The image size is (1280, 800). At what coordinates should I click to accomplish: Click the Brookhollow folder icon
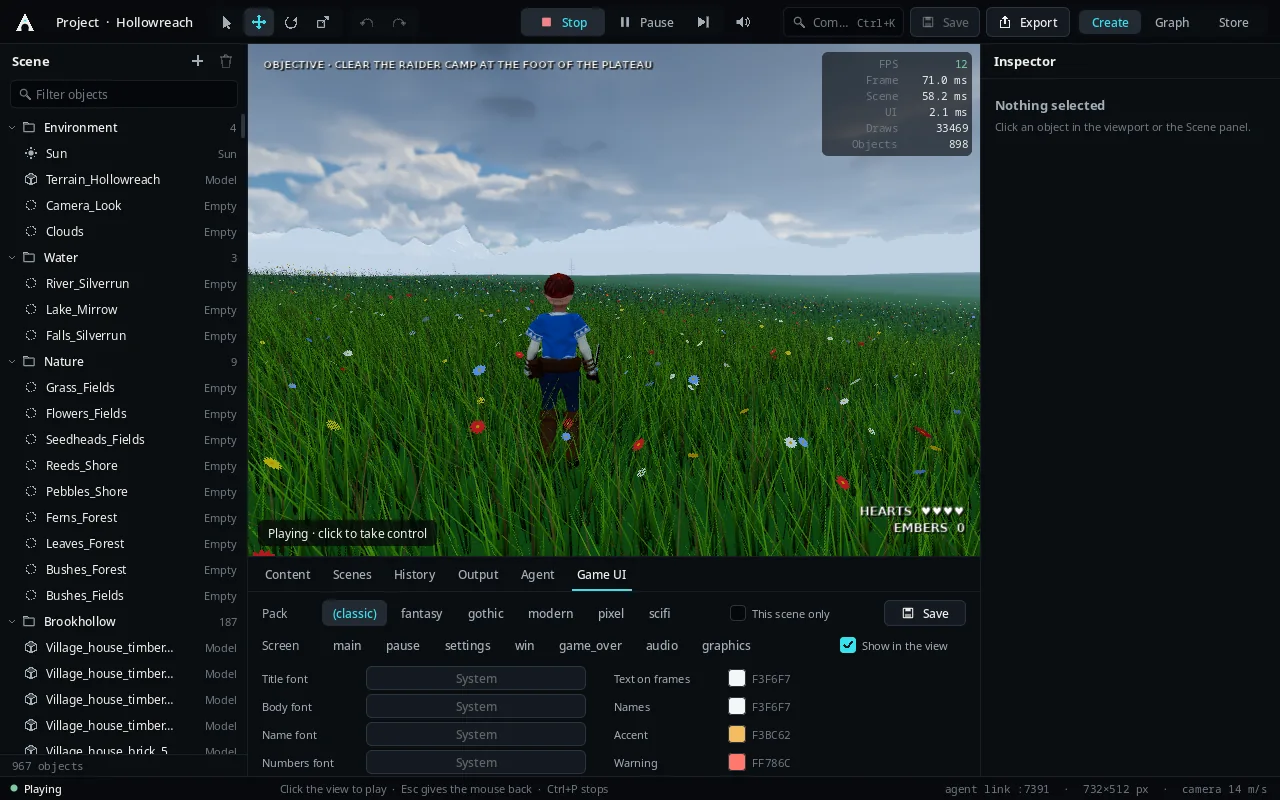(29, 621)
